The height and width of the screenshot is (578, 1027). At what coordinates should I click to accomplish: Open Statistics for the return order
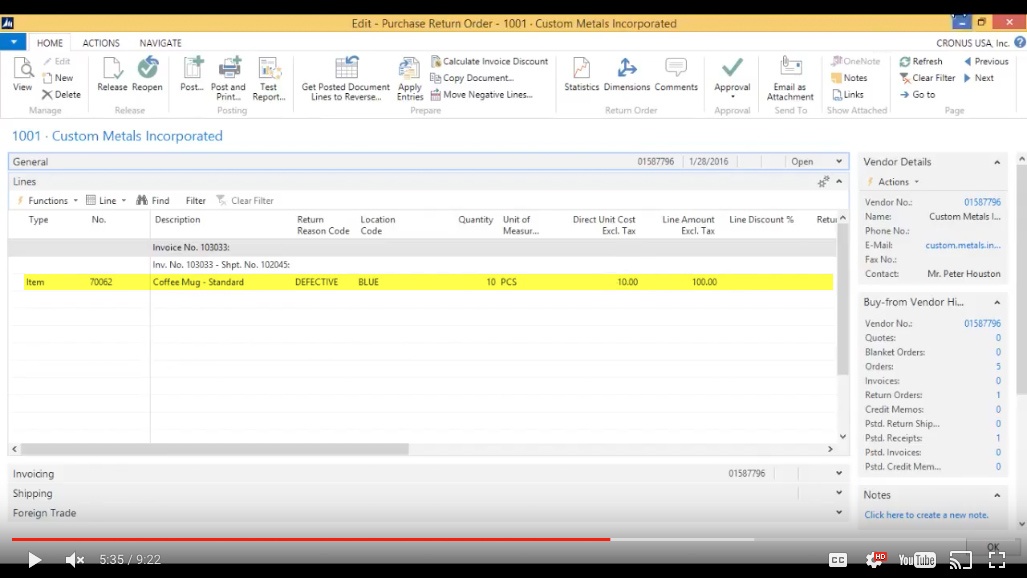tap(582, 75)
